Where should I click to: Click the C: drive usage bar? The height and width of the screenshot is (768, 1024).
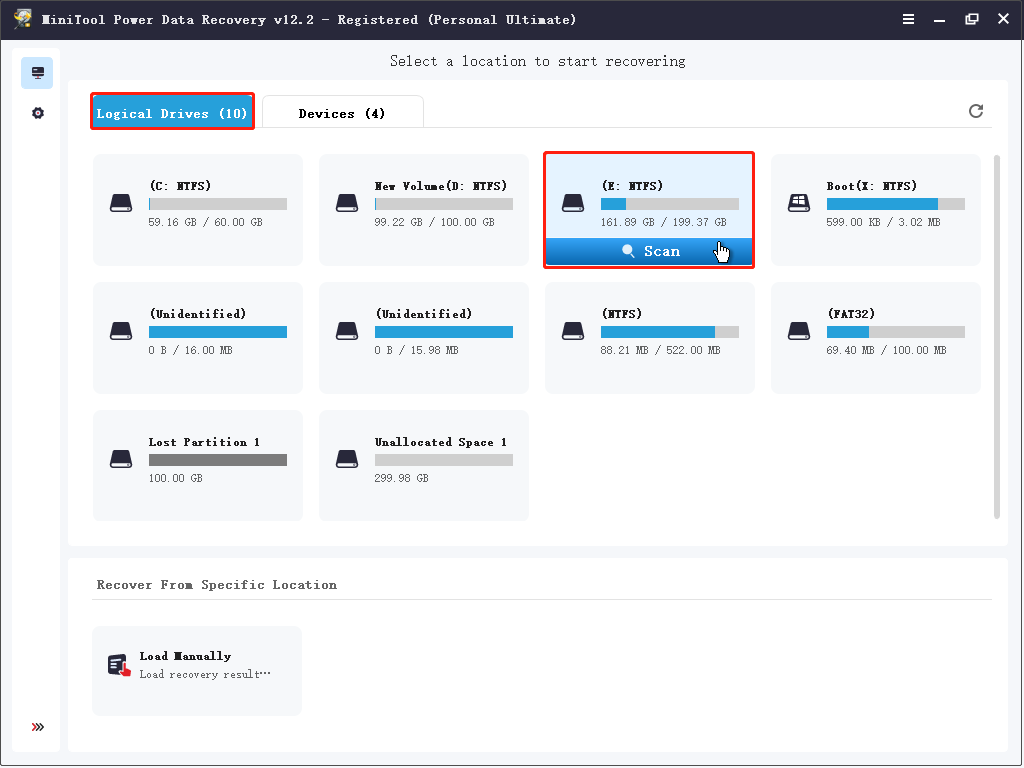pos(218,204)
